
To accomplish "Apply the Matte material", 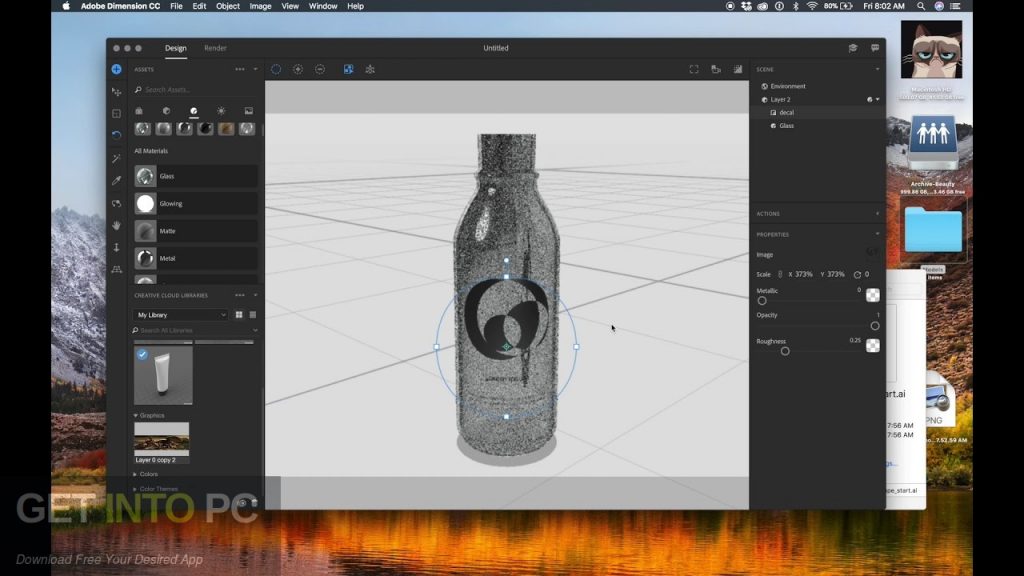I will pos(195,231).
